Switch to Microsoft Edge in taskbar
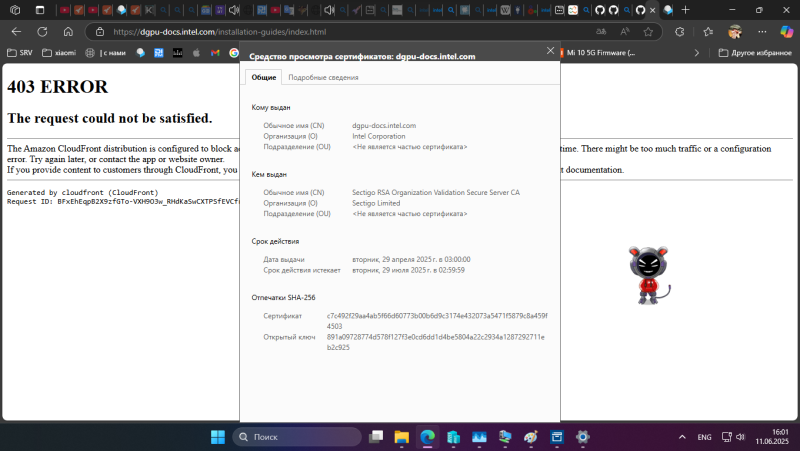The image size is (800, 451). (428, 437)
